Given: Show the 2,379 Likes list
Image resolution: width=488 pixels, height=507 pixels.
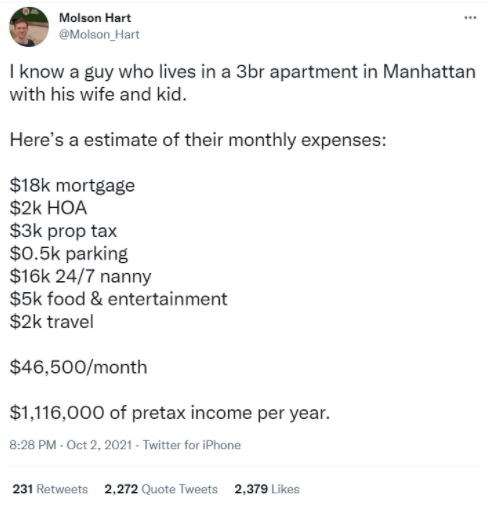Looking at the screenshot, I should tap(267, 489).
